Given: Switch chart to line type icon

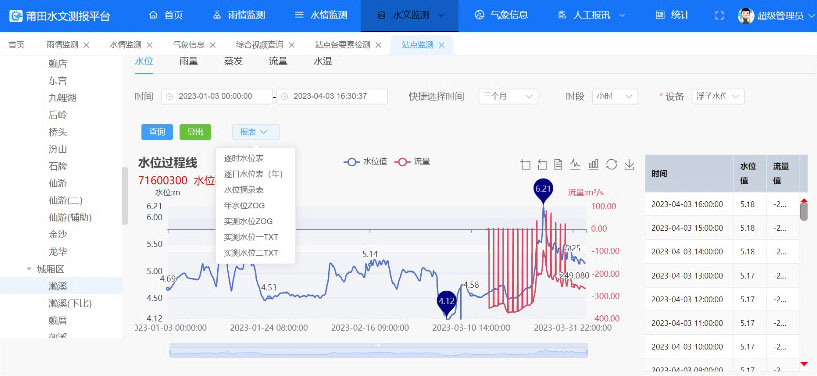Looking at the screenshot, I should pos(575,165).
